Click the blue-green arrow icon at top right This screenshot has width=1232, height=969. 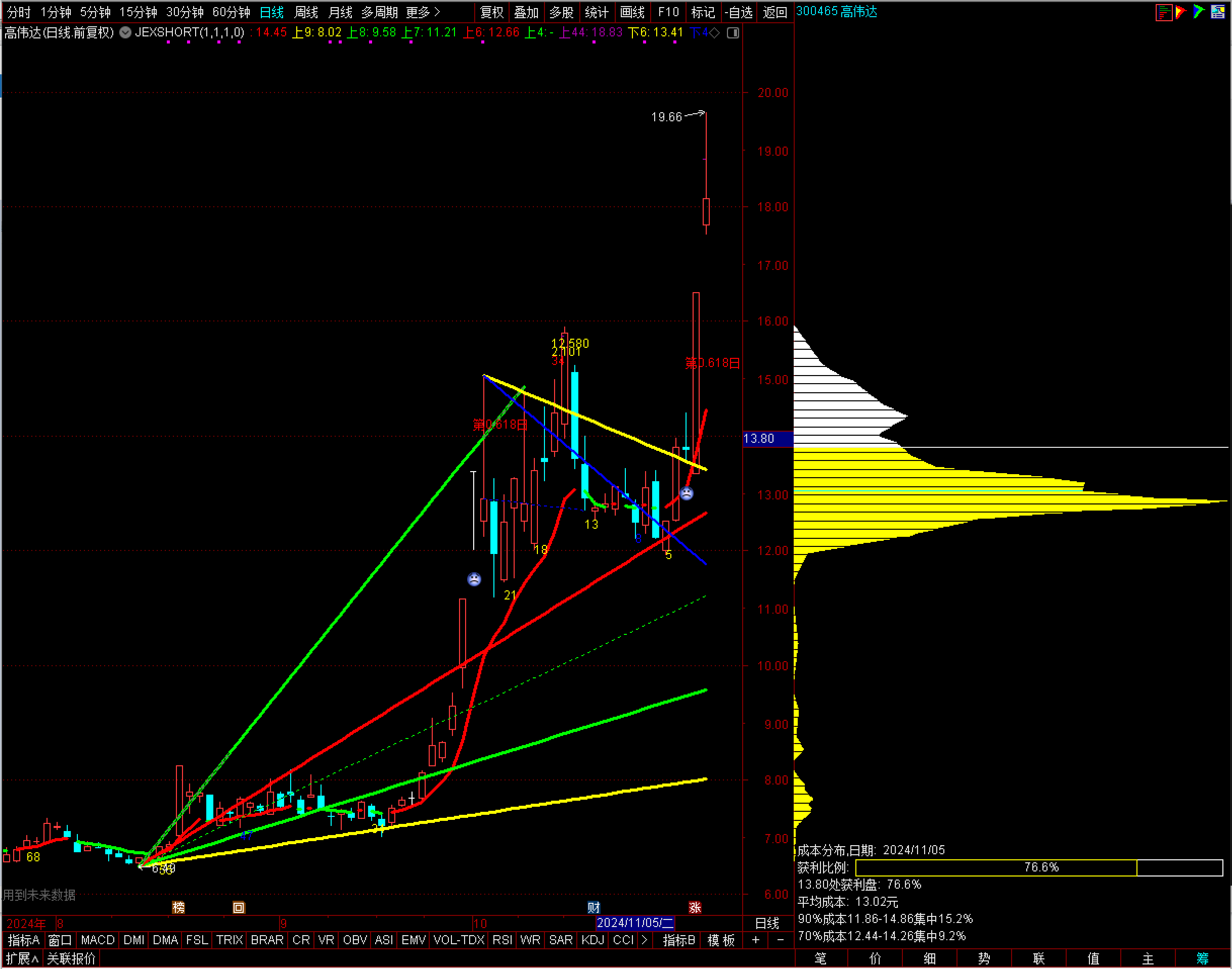(x=1199, y=12)
